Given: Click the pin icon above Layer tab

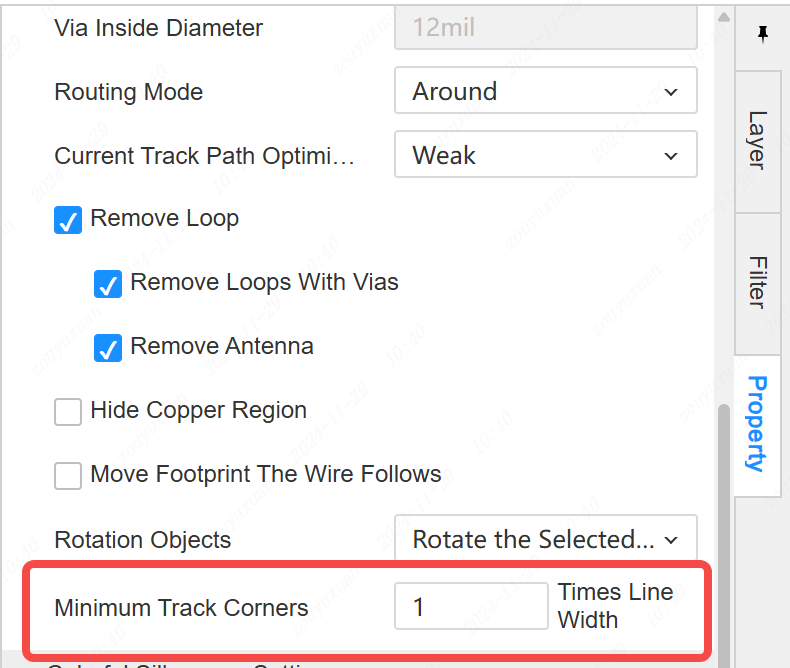Looking at the screenshot, I should tap(762, 35).
